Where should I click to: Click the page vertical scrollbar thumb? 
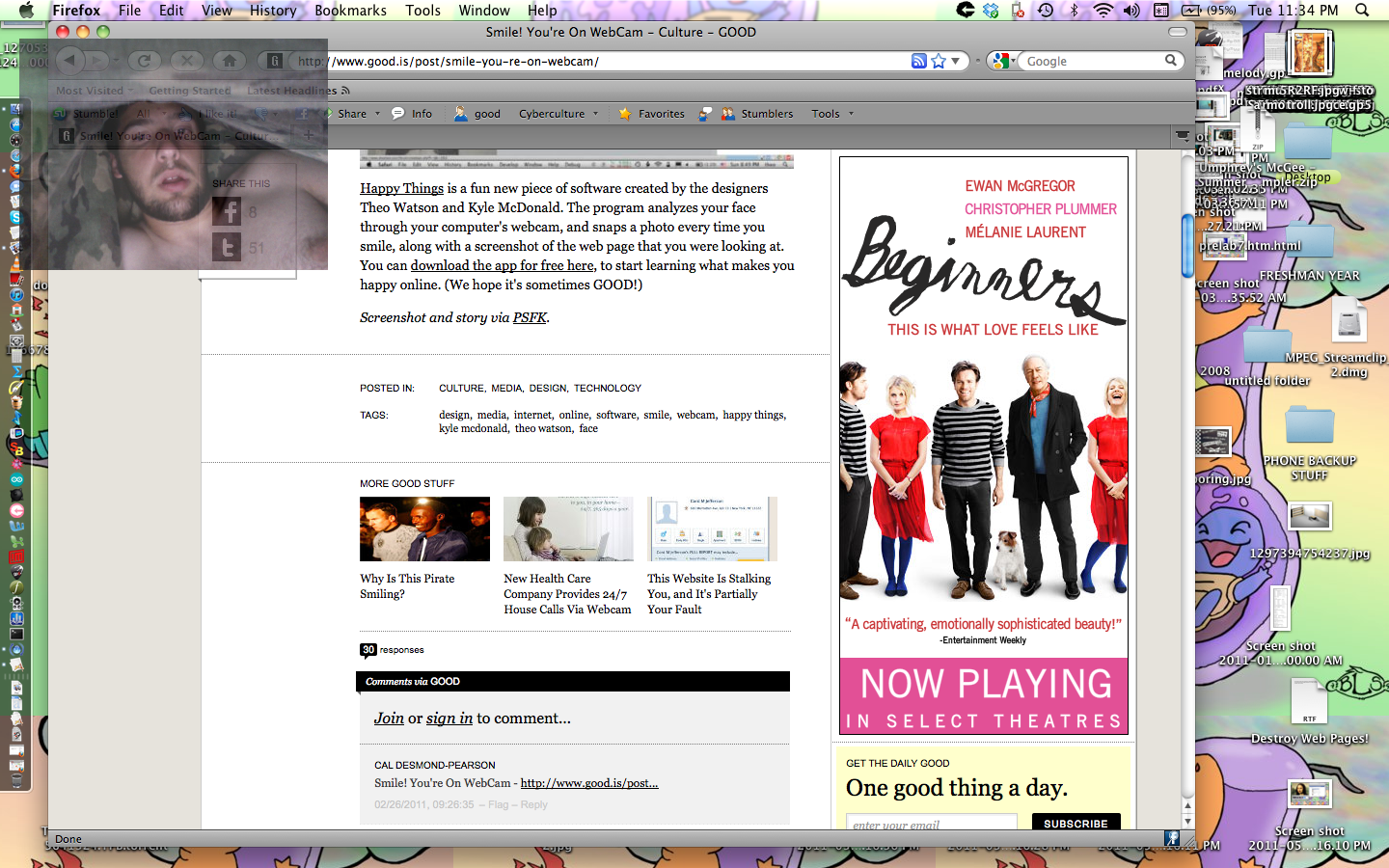click(x=1187, y=246)
